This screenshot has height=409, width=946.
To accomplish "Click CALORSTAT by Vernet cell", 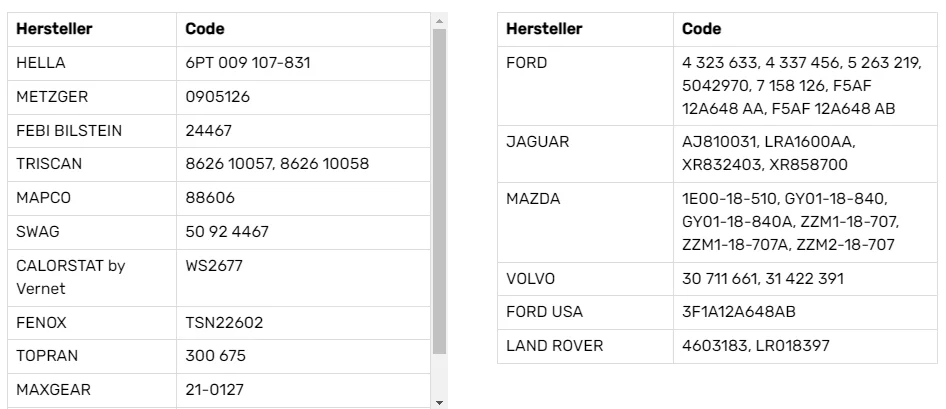I will click(x=92, y=278).
